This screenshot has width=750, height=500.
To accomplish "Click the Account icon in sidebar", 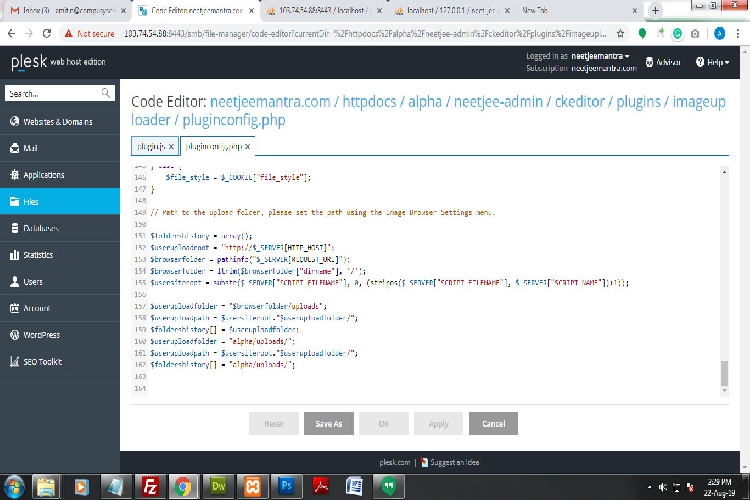I will pyautogui.click(x=15, y=308).
